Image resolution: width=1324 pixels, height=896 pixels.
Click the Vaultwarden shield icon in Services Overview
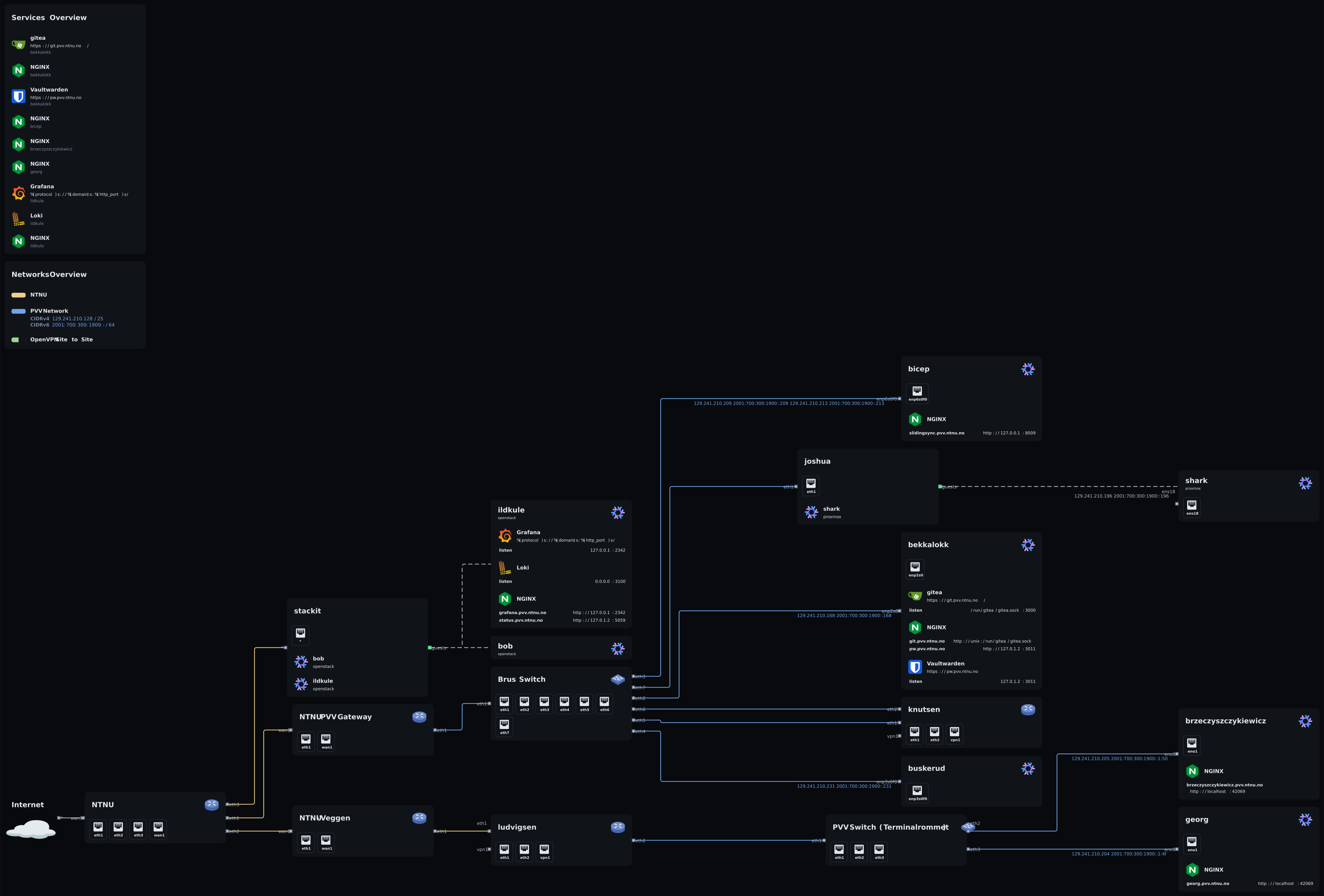click(x=18, y=96)
